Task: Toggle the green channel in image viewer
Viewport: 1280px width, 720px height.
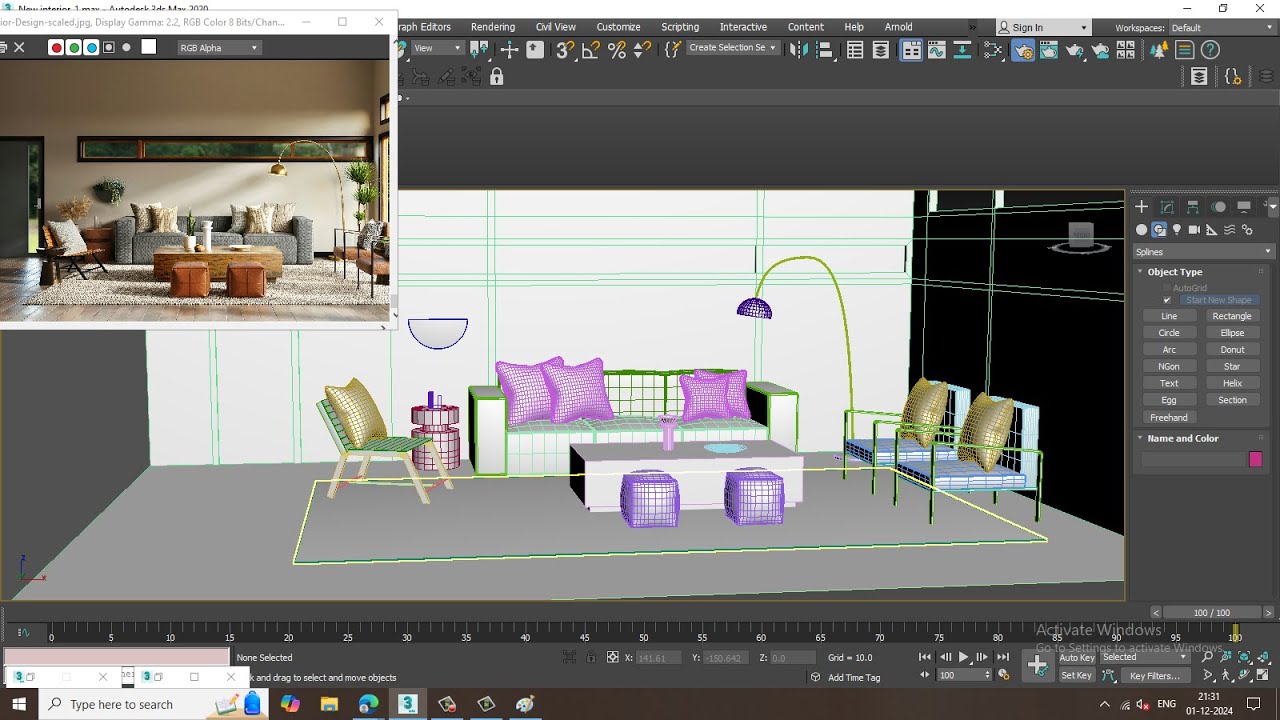Action: [x=74, y=47]
